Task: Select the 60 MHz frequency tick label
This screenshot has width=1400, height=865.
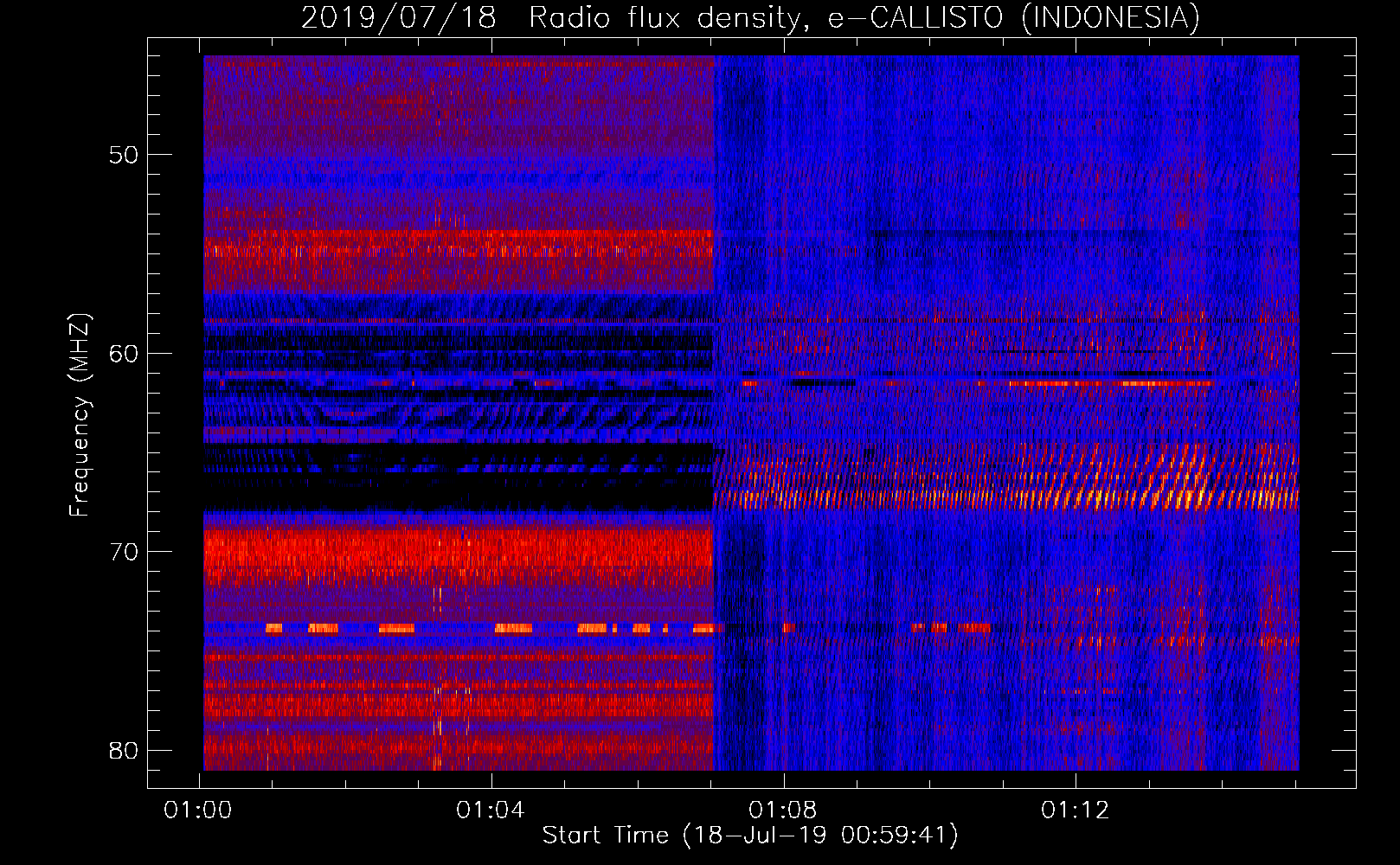Action: pos(124,353)
